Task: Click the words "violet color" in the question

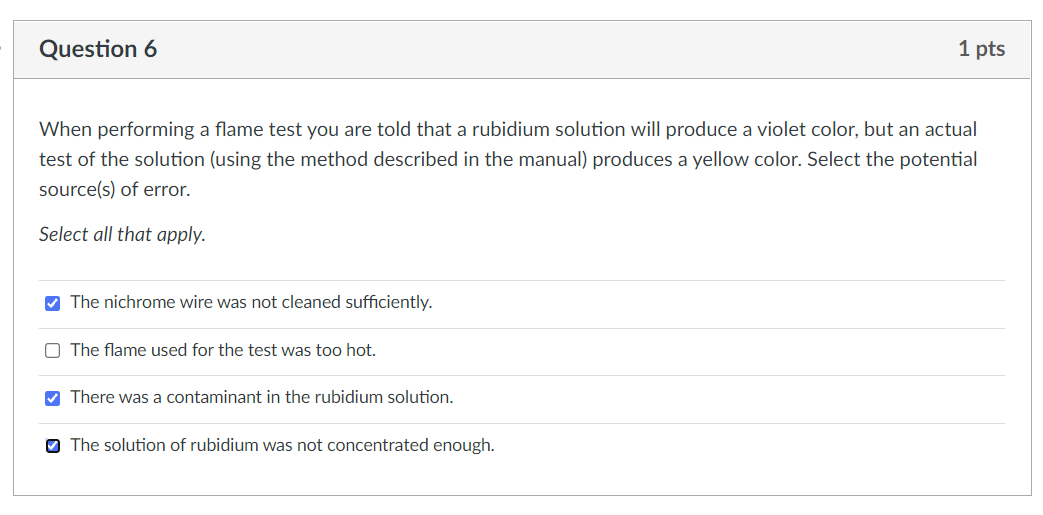Action: point(793,129)
